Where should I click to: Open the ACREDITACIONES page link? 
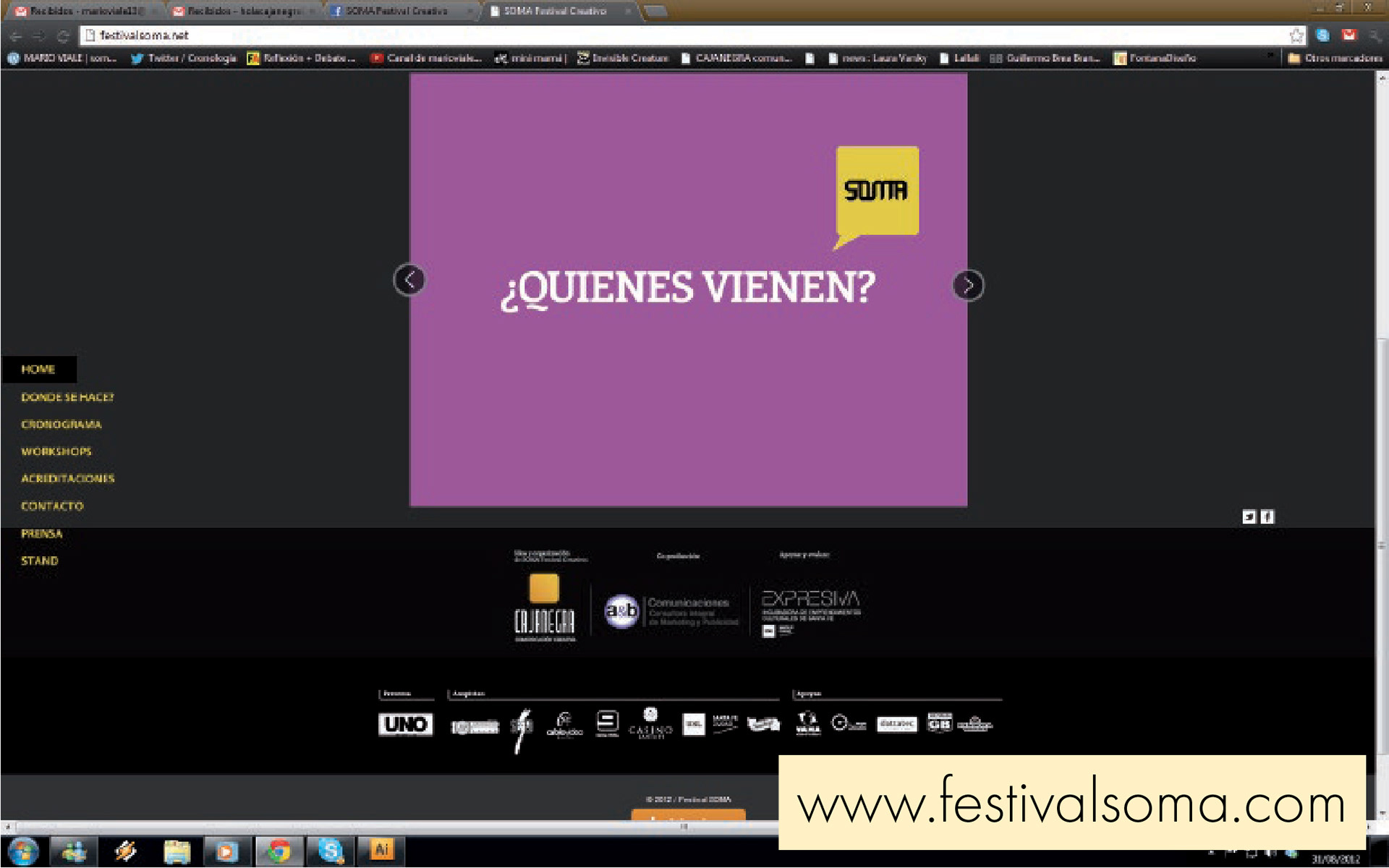(68, 479)
